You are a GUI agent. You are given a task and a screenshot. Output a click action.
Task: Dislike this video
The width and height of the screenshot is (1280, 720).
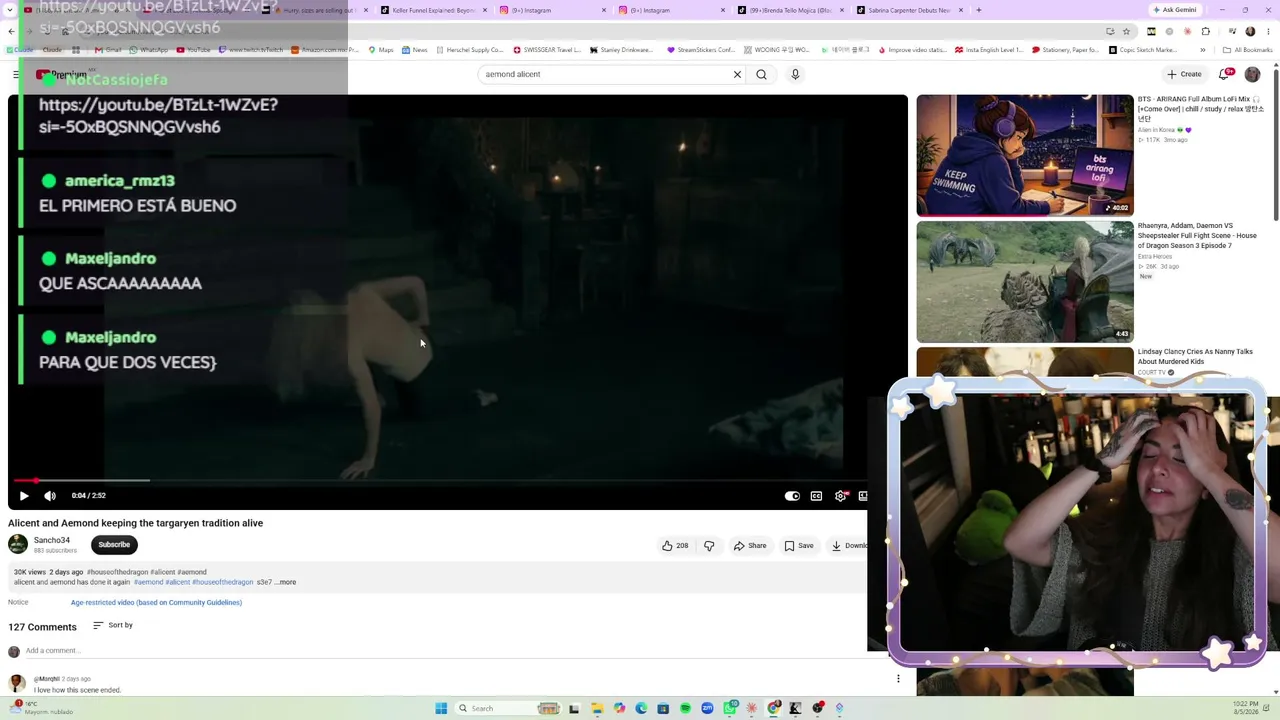coord(709,546)
